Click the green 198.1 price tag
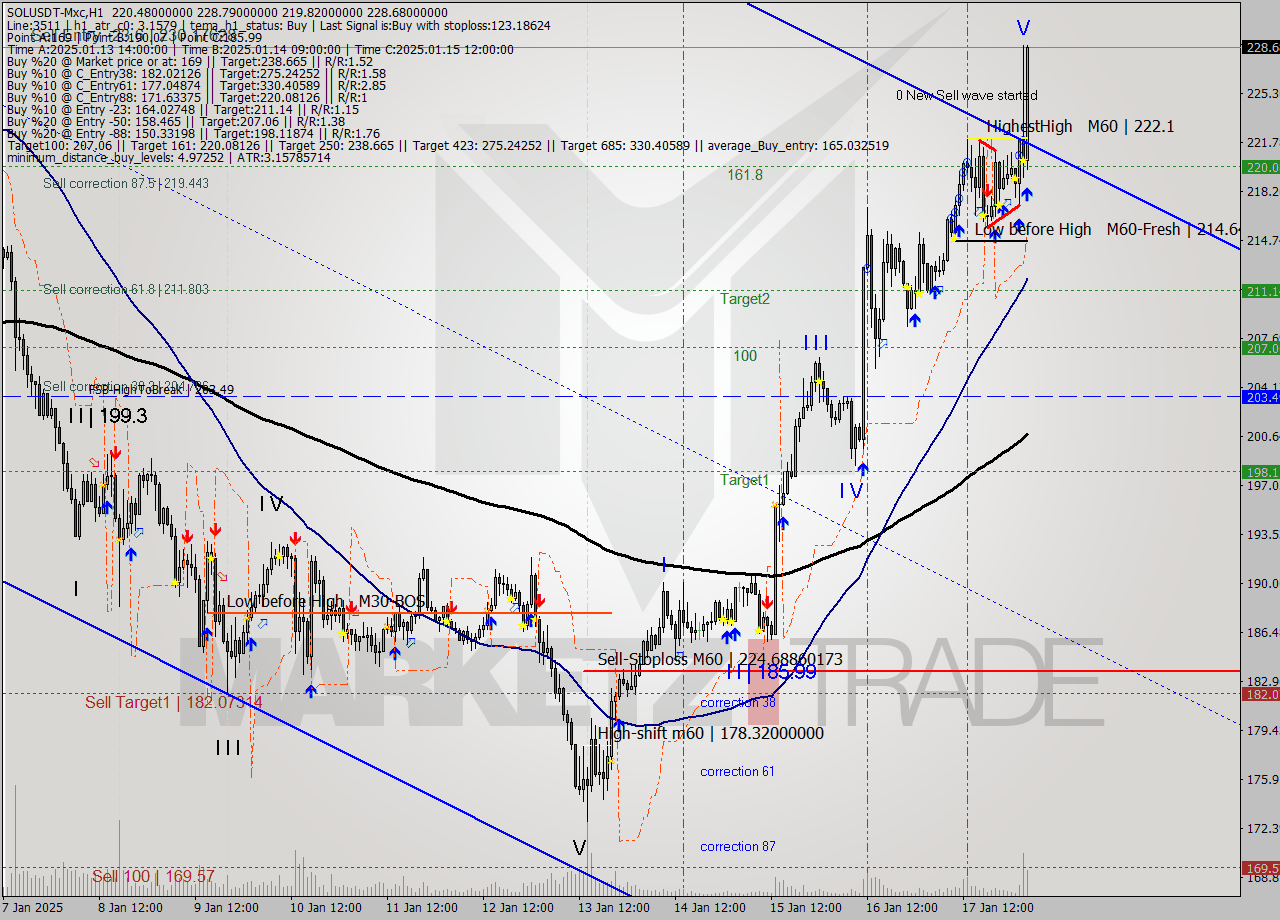Screen dimensions: 1280x920 tap(1260, 471)
